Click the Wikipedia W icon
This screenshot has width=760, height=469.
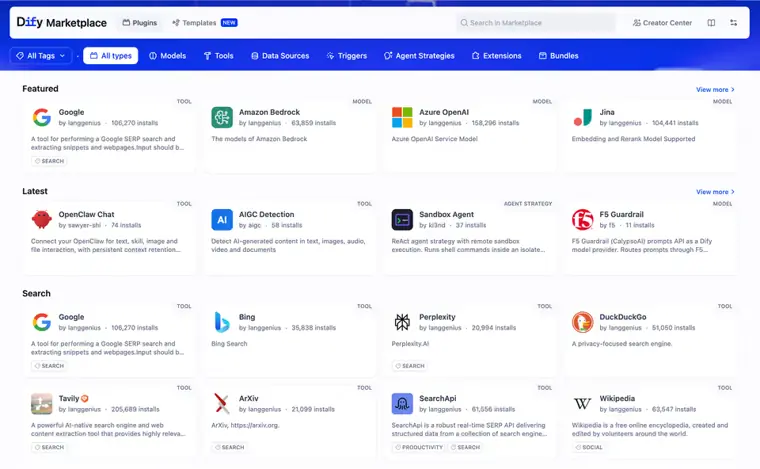pyautogui.click(x=583, y=404)
